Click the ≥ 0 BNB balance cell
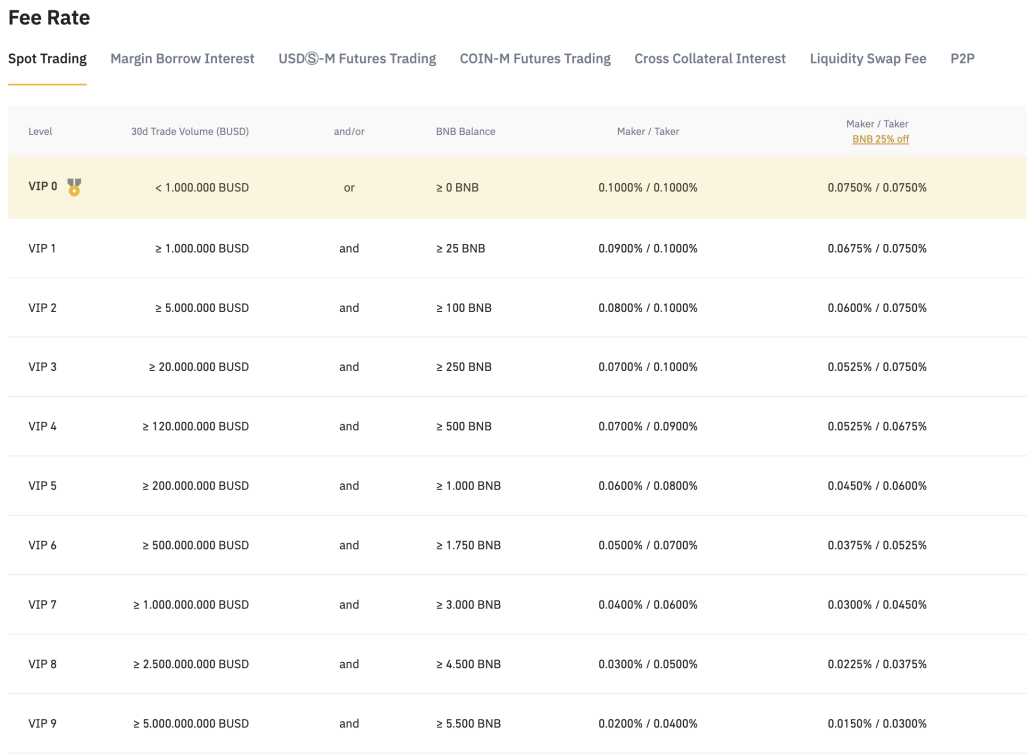This screenshot has height=755, width=1034. pyautogui.click(x=457, y=188)
